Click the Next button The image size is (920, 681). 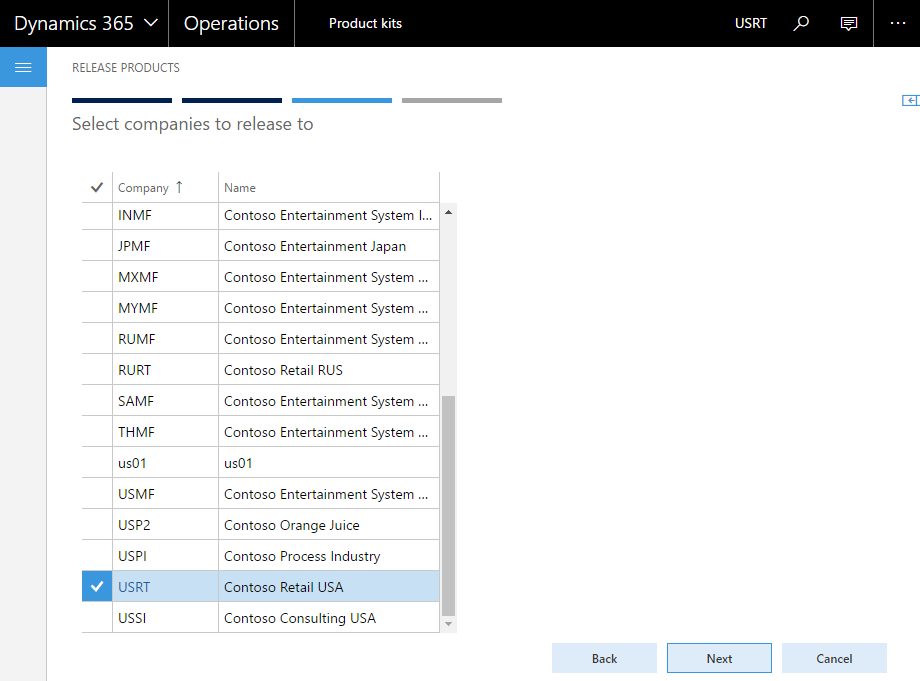pos(719,658)
